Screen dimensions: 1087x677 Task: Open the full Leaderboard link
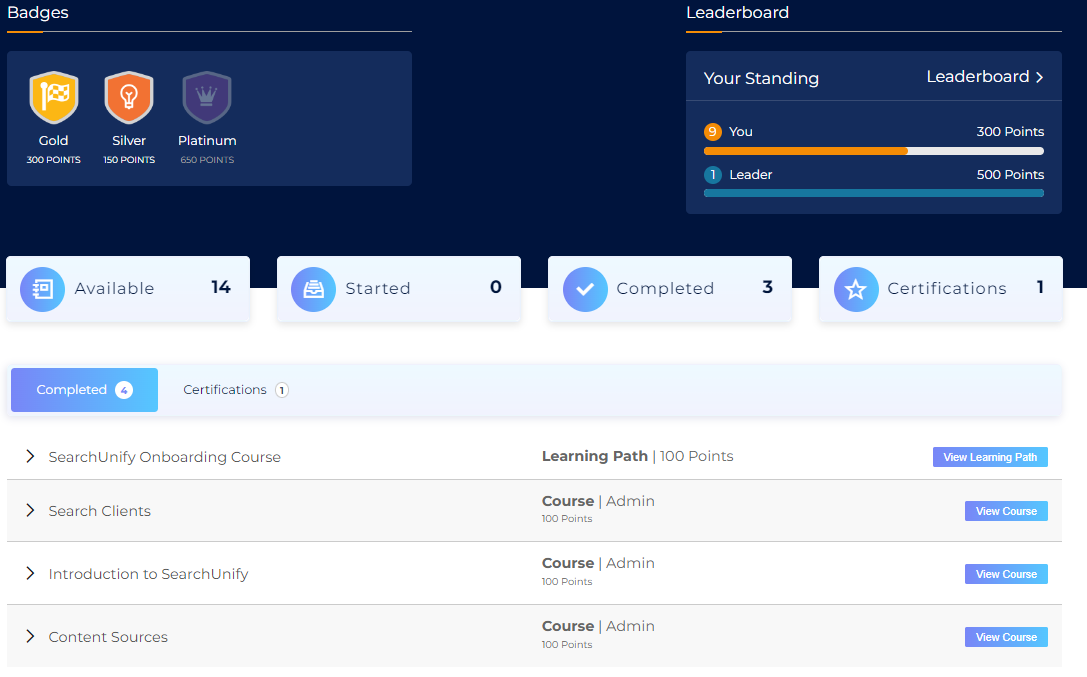tap(984, 77)
